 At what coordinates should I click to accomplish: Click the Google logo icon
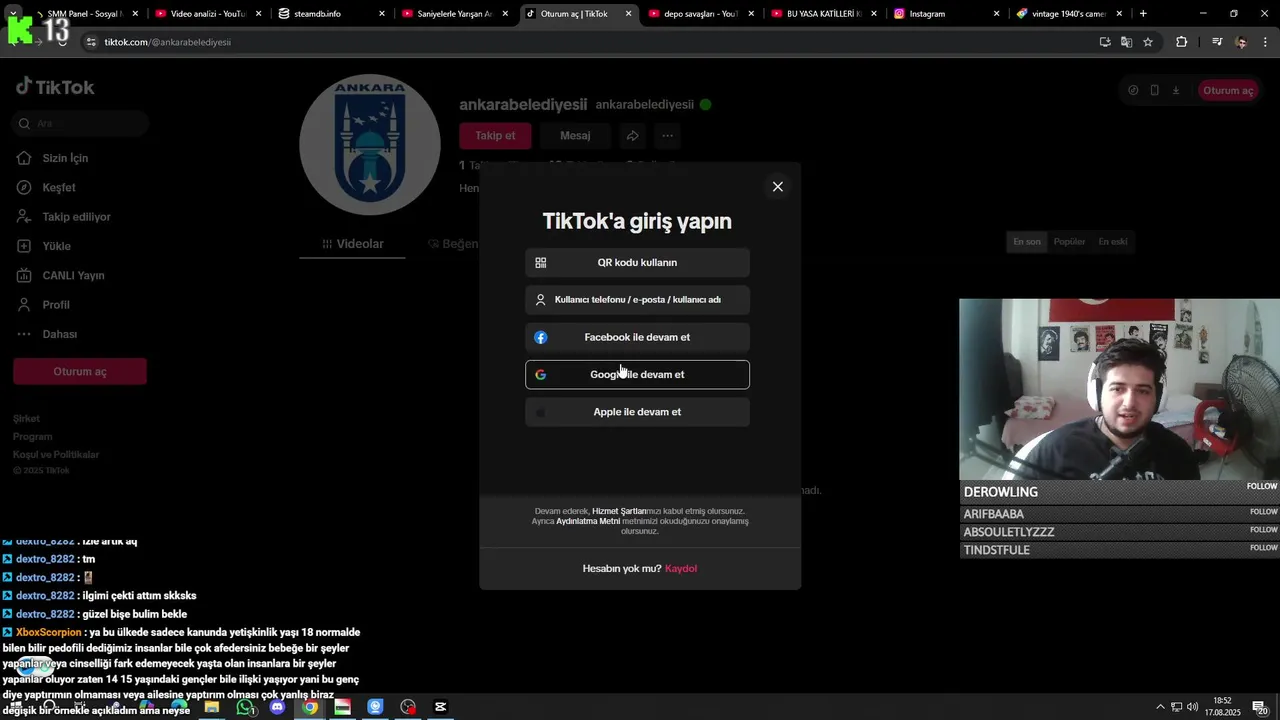(x=541, y=375)
